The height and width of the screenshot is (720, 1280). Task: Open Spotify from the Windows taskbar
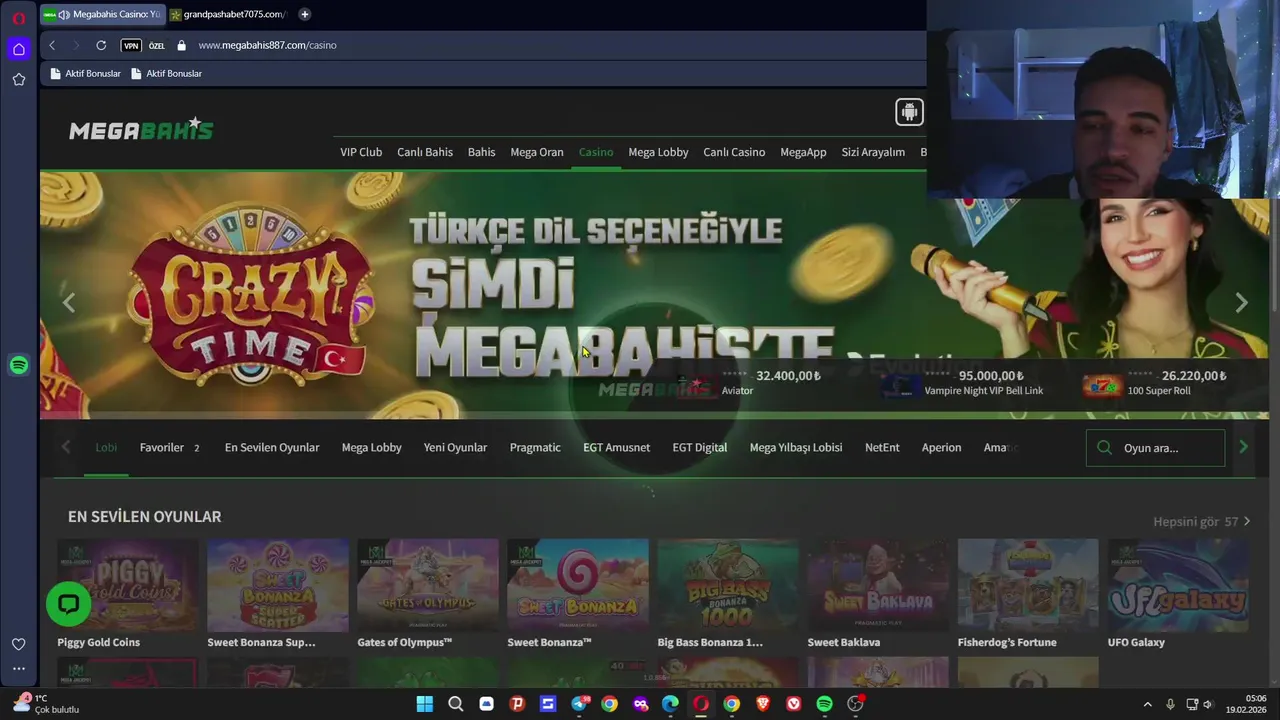[x=824, y=704]
